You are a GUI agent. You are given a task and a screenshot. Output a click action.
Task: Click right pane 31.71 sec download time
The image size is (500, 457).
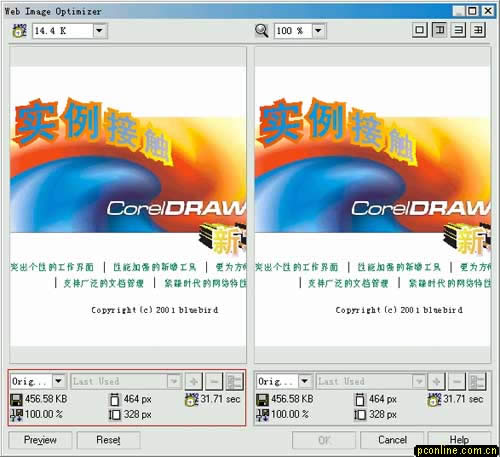point(463,399)
